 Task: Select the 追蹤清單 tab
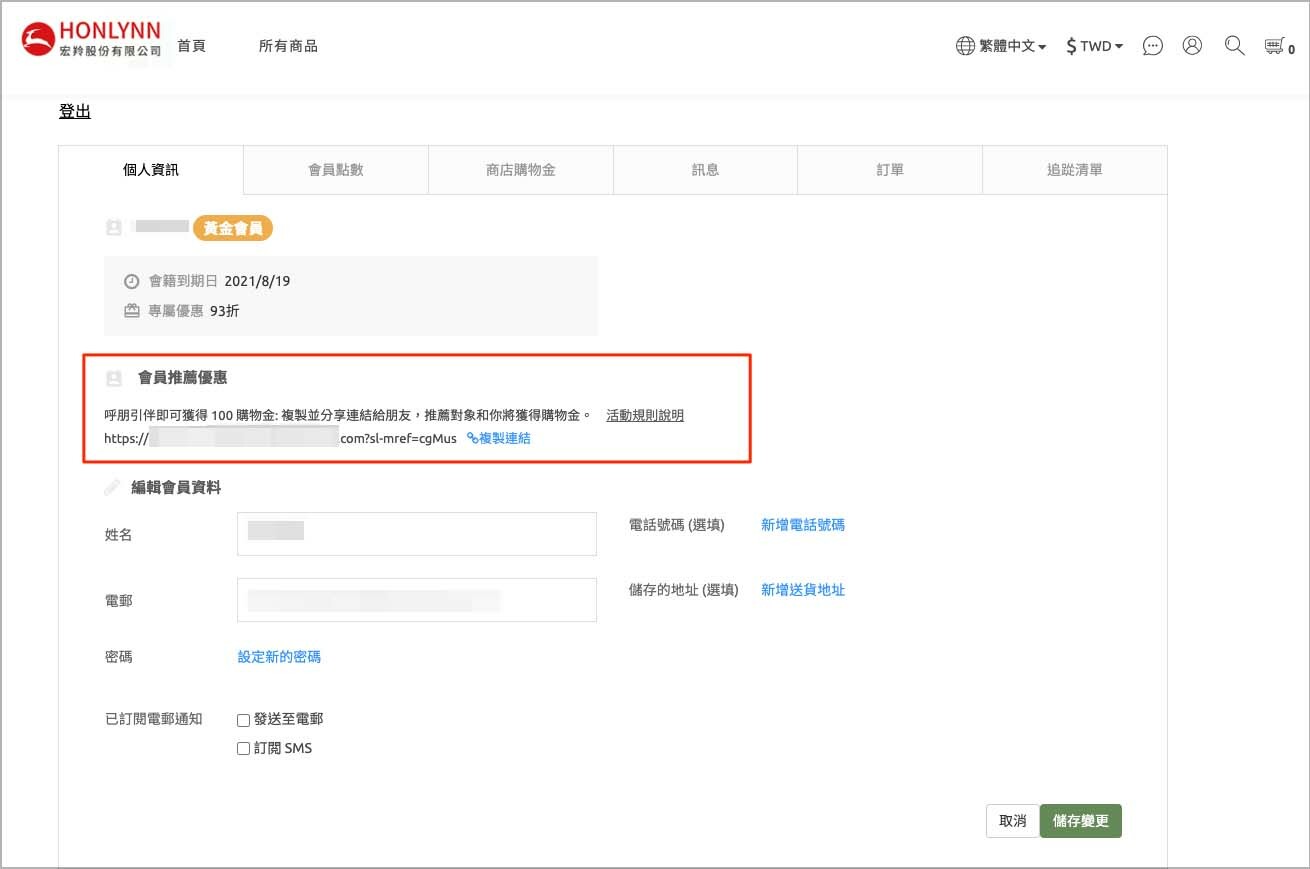pos(1074,170)
